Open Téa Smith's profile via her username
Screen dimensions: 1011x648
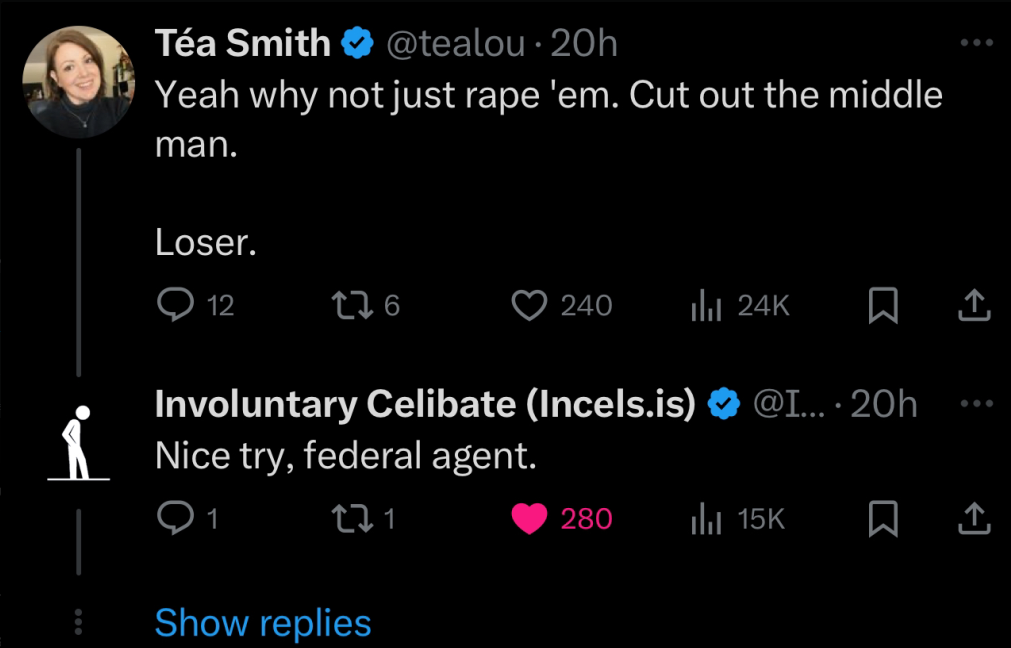pyautogui.click(x=240, y=42)
